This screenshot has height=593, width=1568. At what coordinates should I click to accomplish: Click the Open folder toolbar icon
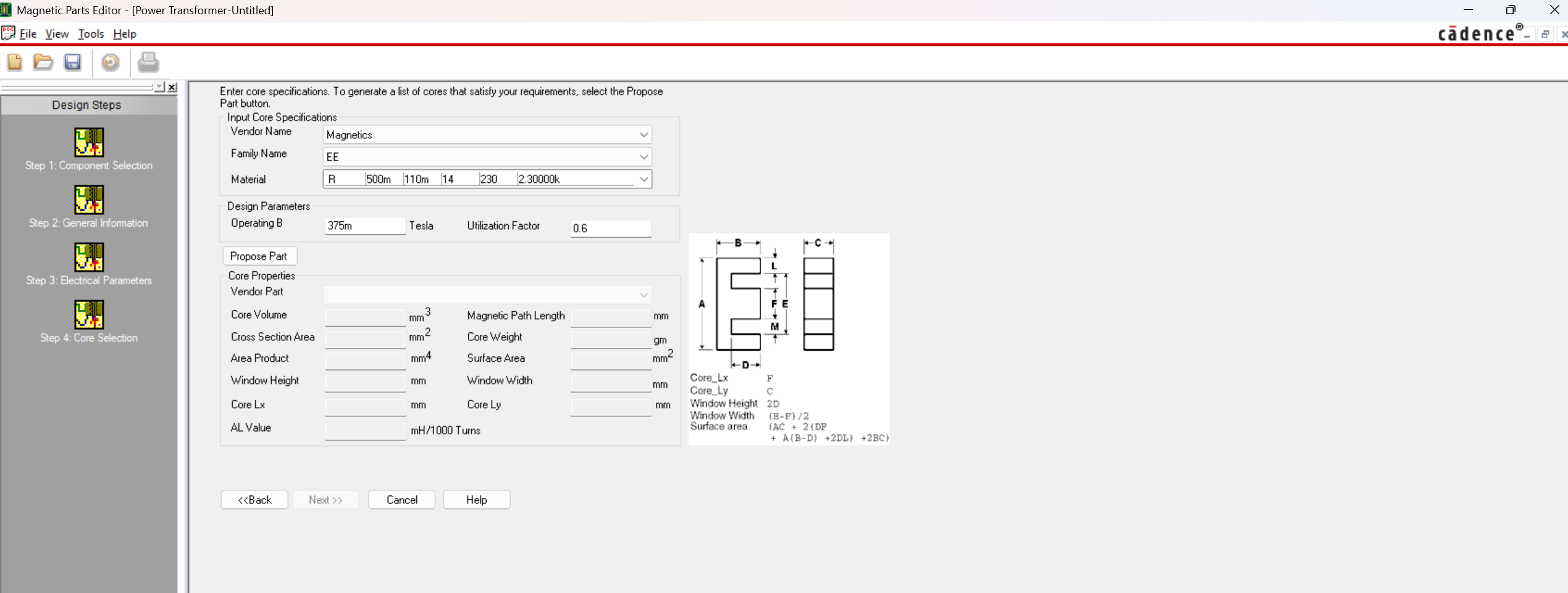43,62
